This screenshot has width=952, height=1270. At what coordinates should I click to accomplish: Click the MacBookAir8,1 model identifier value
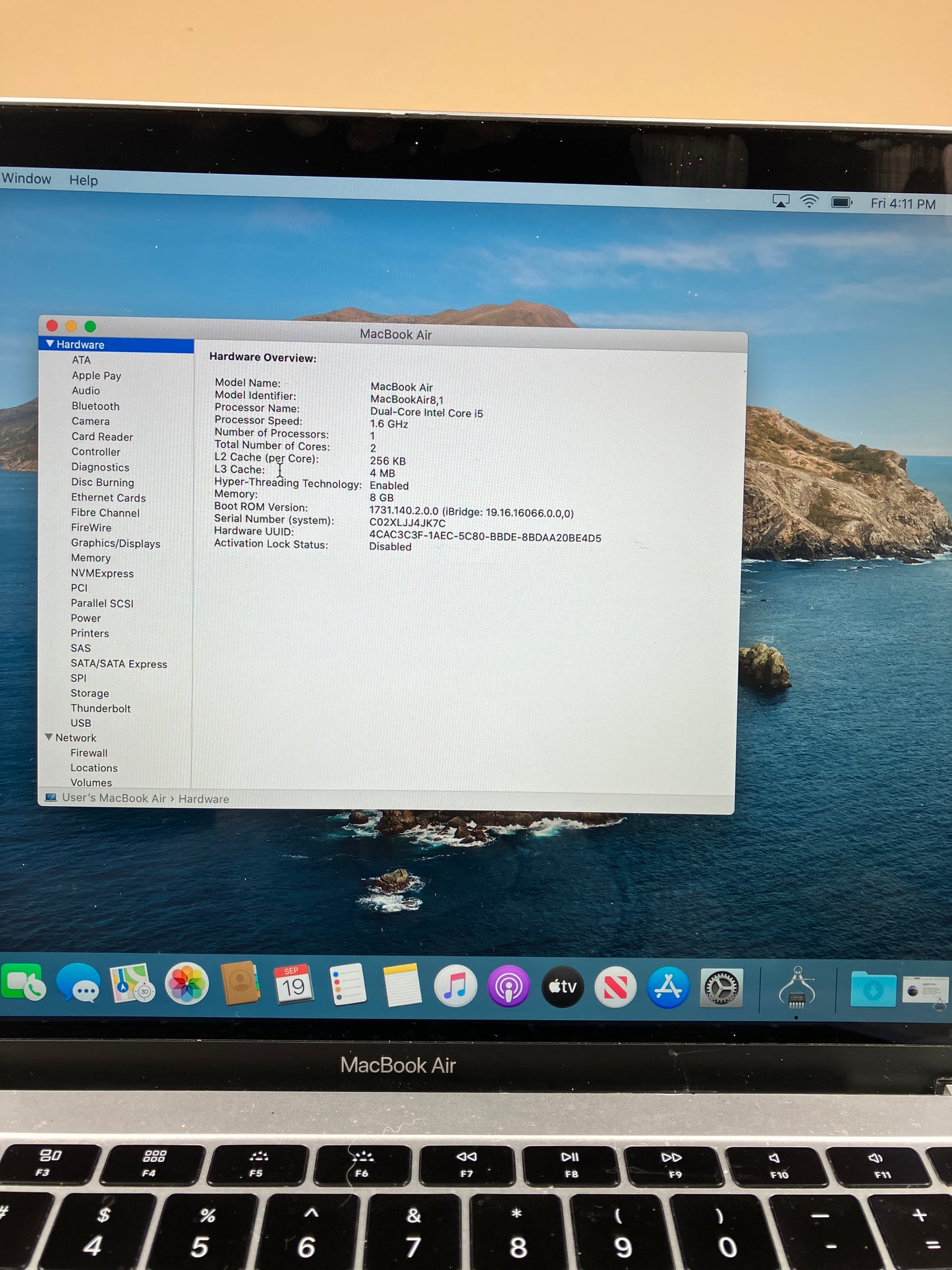407,399
